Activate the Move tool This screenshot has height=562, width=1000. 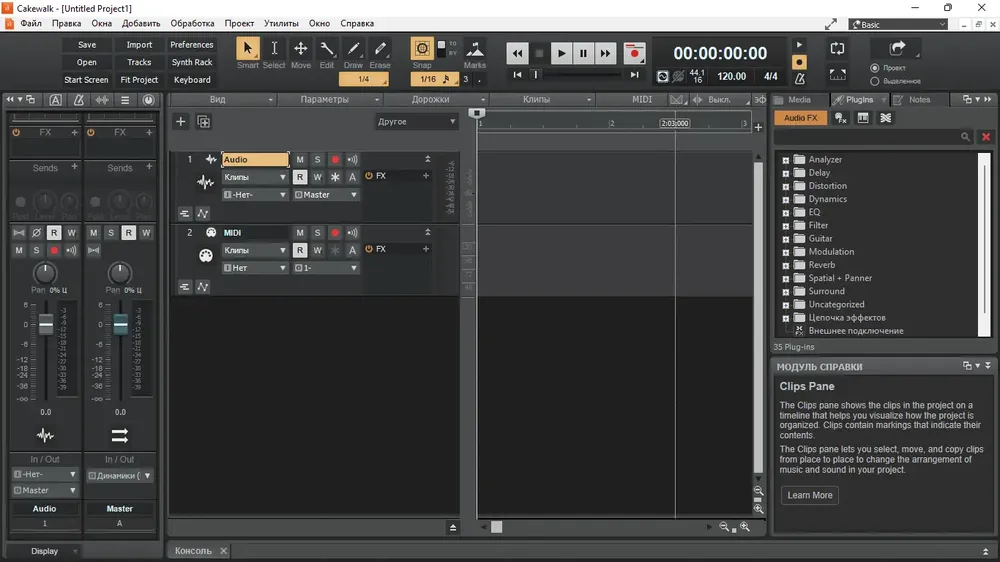300,48
